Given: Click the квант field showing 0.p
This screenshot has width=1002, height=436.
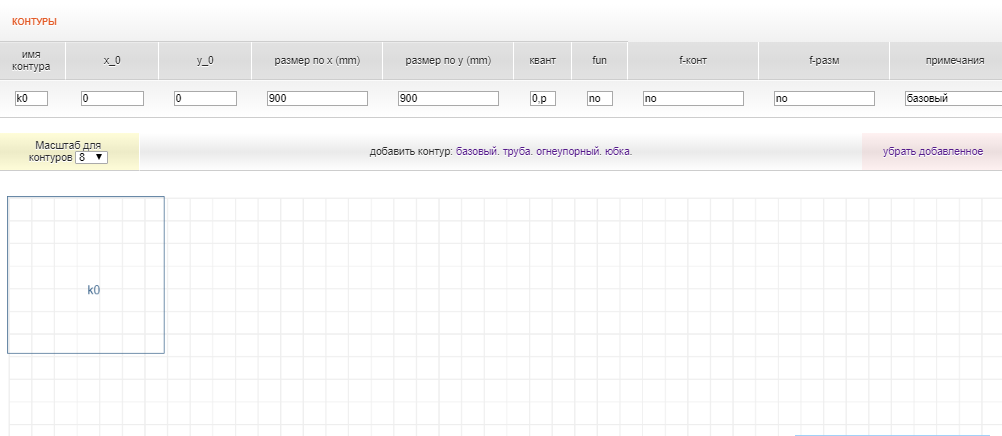Looking at the screenshot, I should [542, 99].
